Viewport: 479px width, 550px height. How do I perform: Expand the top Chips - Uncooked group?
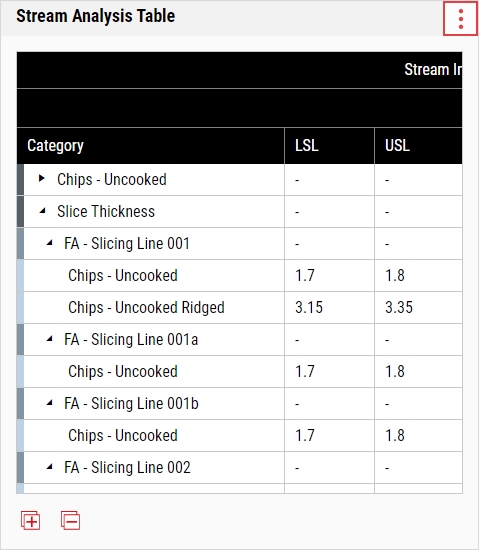pos(42,179)
